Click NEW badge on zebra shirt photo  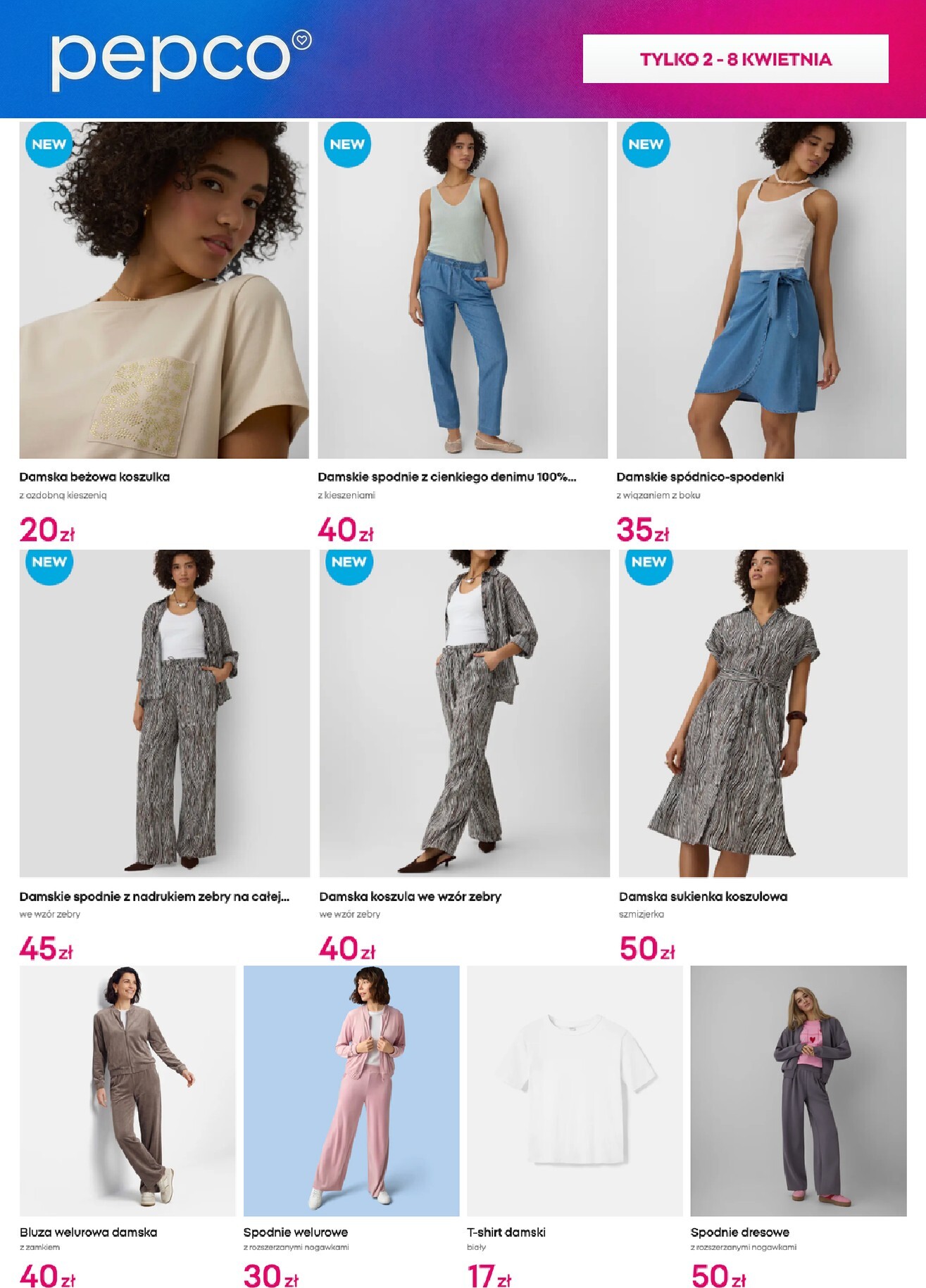349,562
